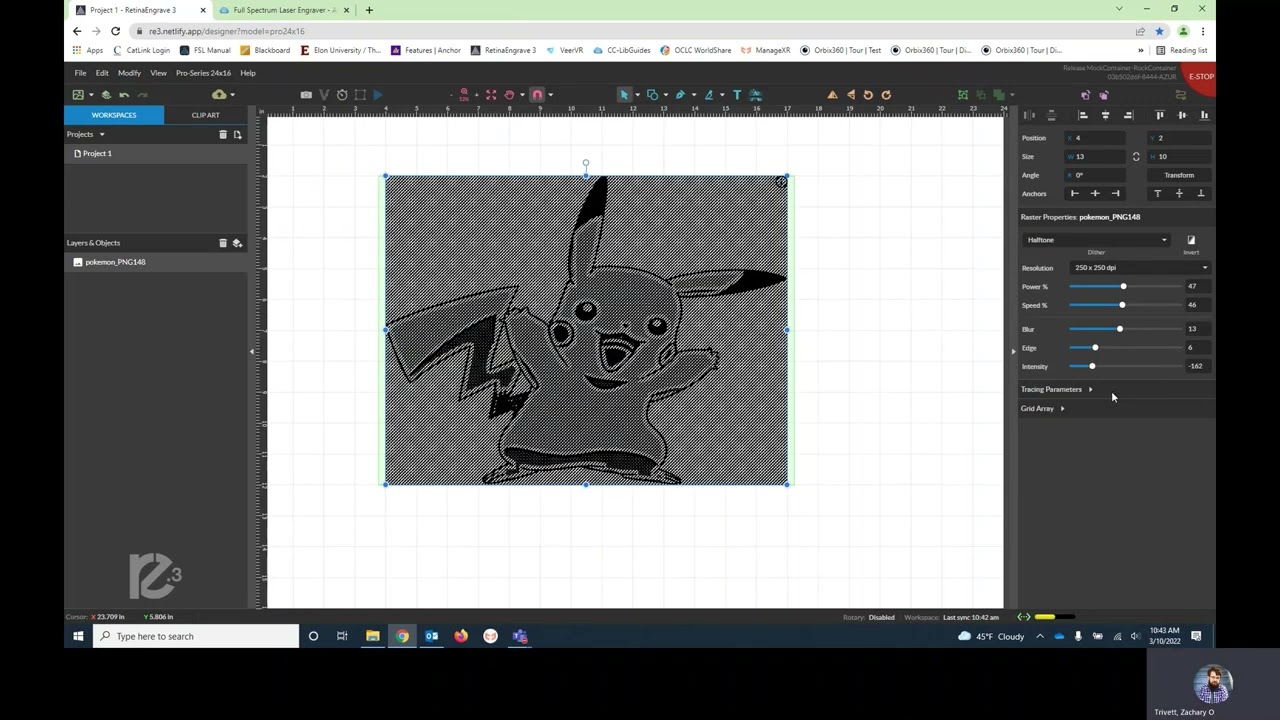Click the Angle R input field
1280x720 pixels.
(x=1096, y=175)
